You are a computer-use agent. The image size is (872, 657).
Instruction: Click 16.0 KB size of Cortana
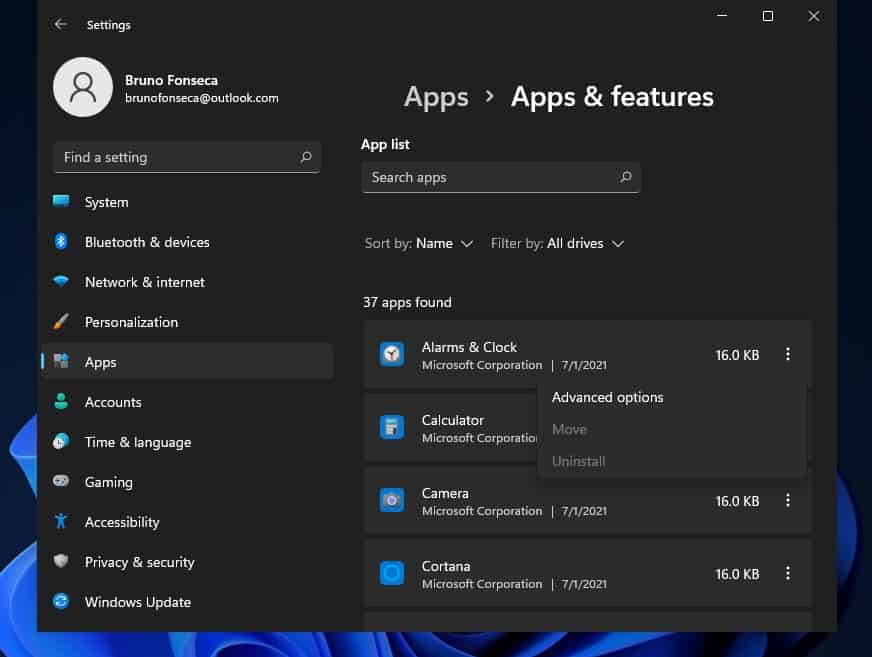point(737,574)
